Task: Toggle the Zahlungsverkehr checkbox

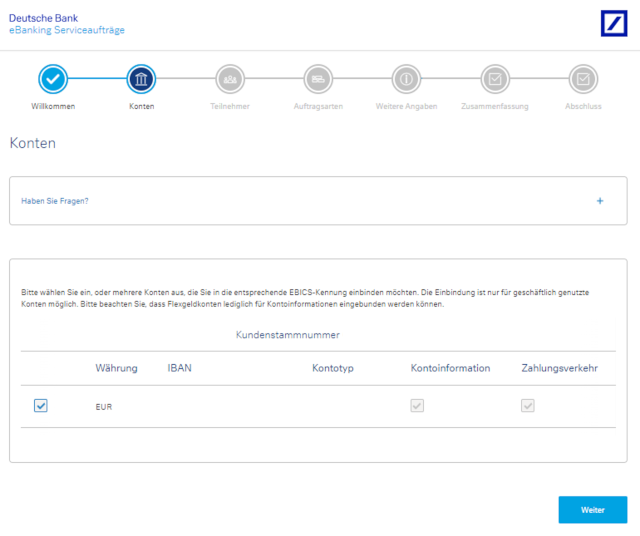Action: coord(527,405)
